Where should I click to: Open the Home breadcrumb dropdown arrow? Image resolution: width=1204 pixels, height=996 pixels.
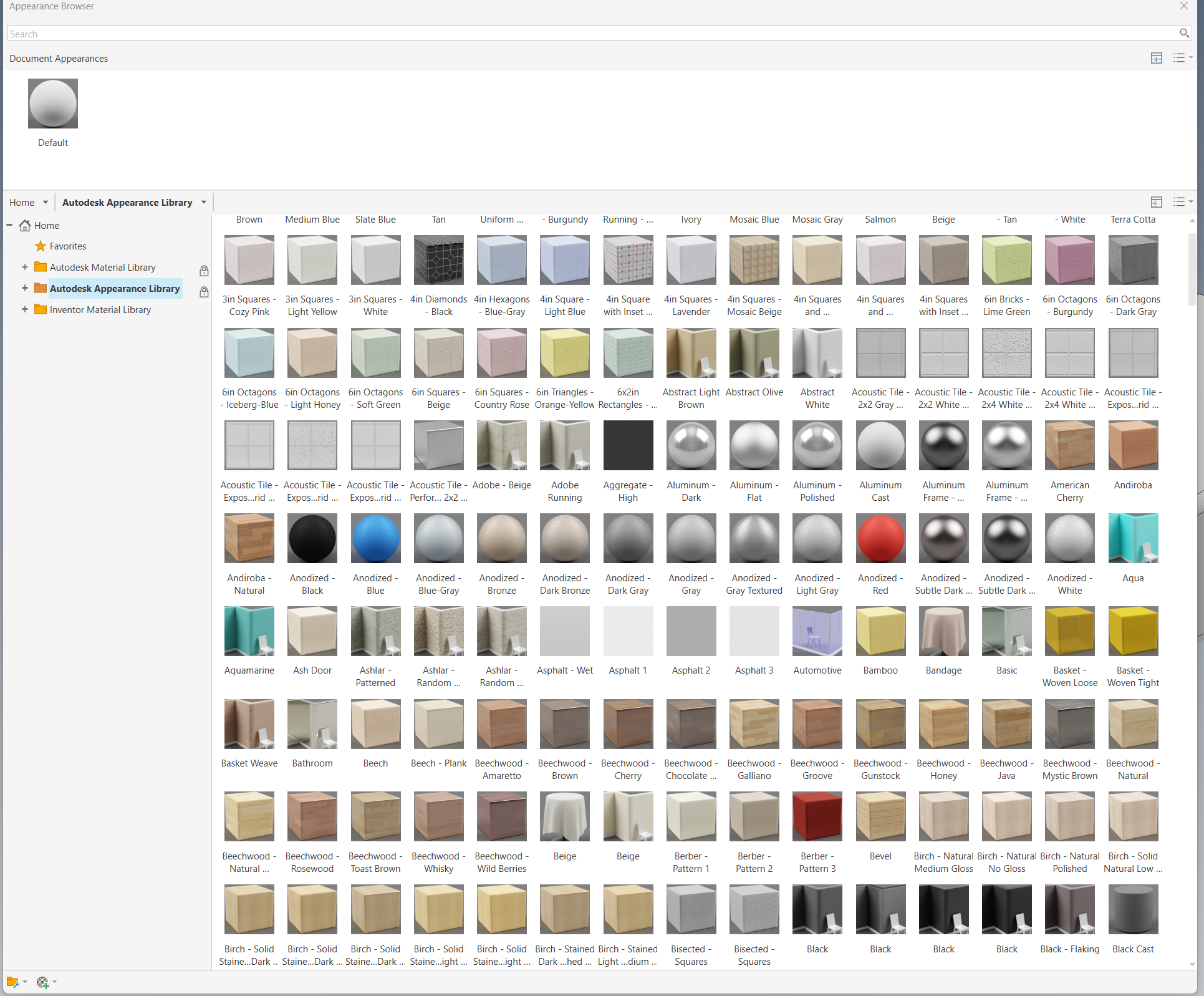click(45, 202)
